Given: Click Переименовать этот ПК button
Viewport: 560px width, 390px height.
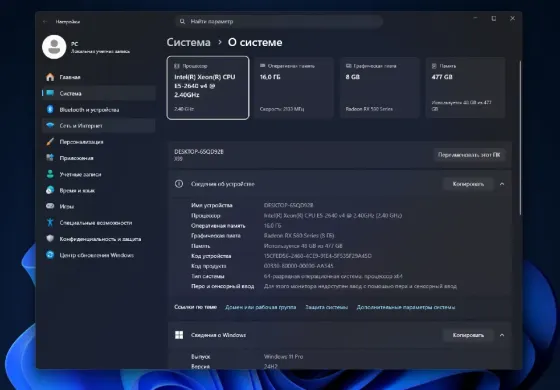Looking at the screenshot, I should [x=469, y=155].
